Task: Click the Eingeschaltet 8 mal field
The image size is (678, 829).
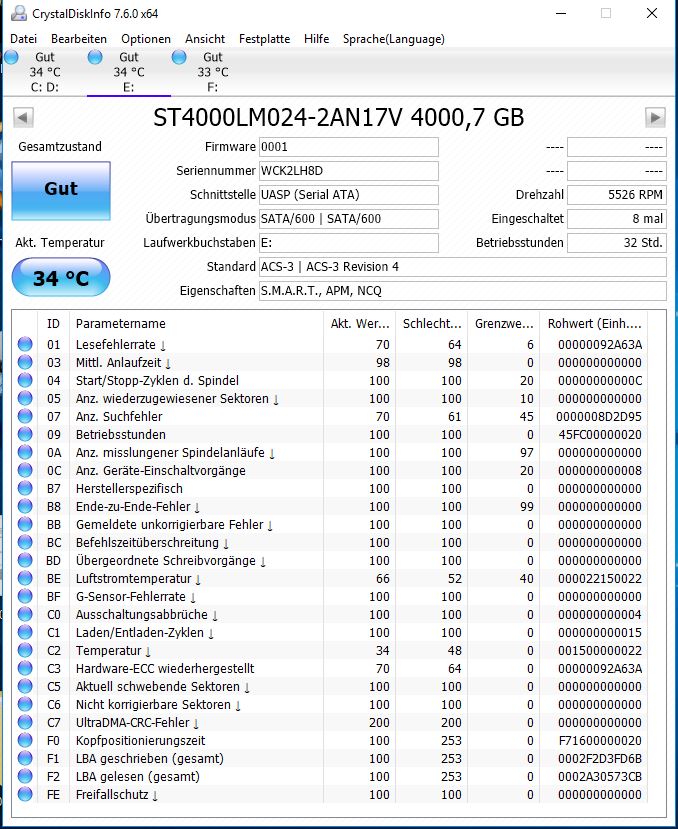Action: pos(617,218)
